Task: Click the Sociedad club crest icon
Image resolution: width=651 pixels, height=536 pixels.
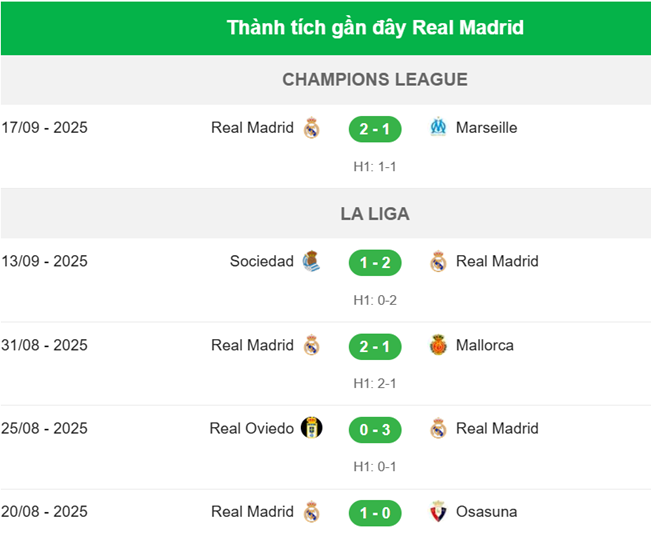Action: 311,262
